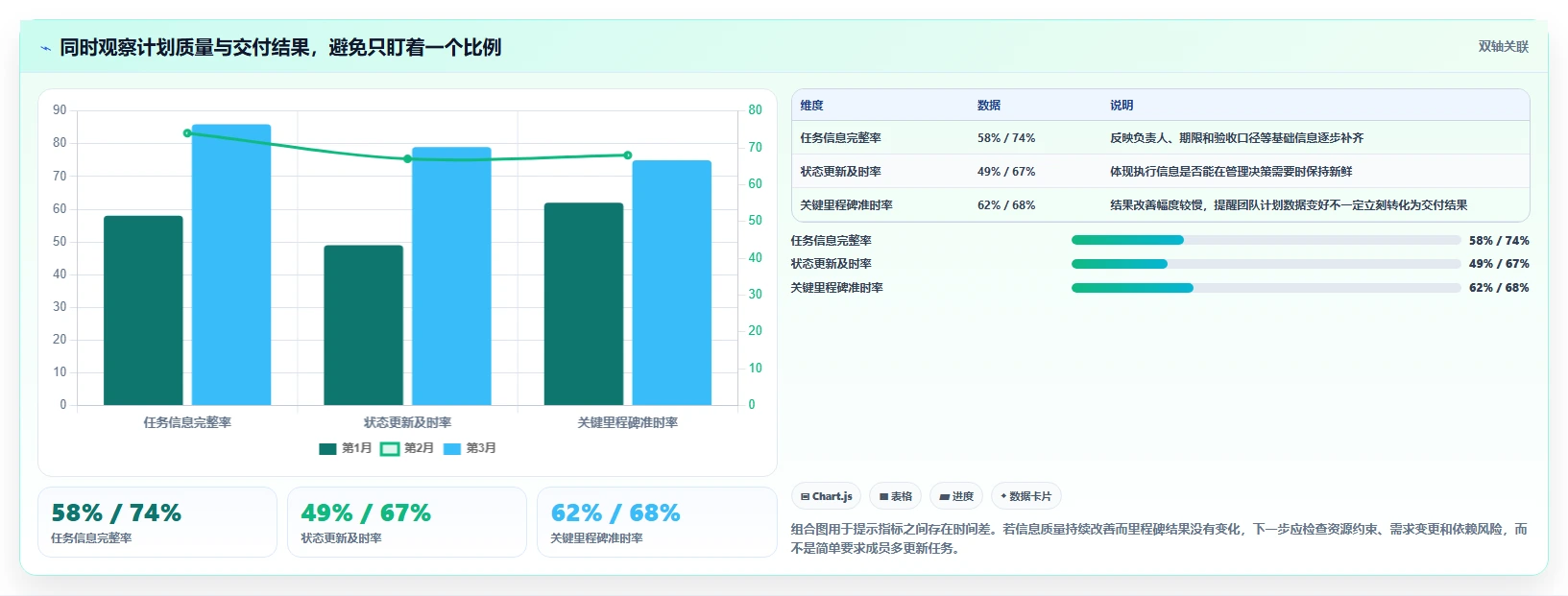Click the 第1月 legend color box
The image size is (1568, 596).
(x=327, y=448)
